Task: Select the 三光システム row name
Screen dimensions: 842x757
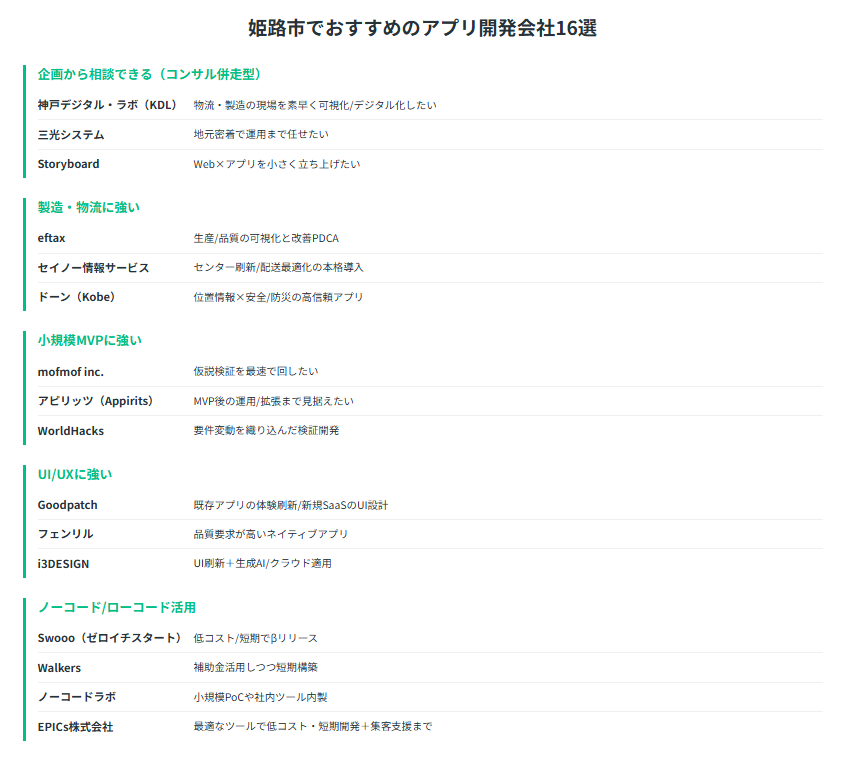Action: tap(71, 135)
